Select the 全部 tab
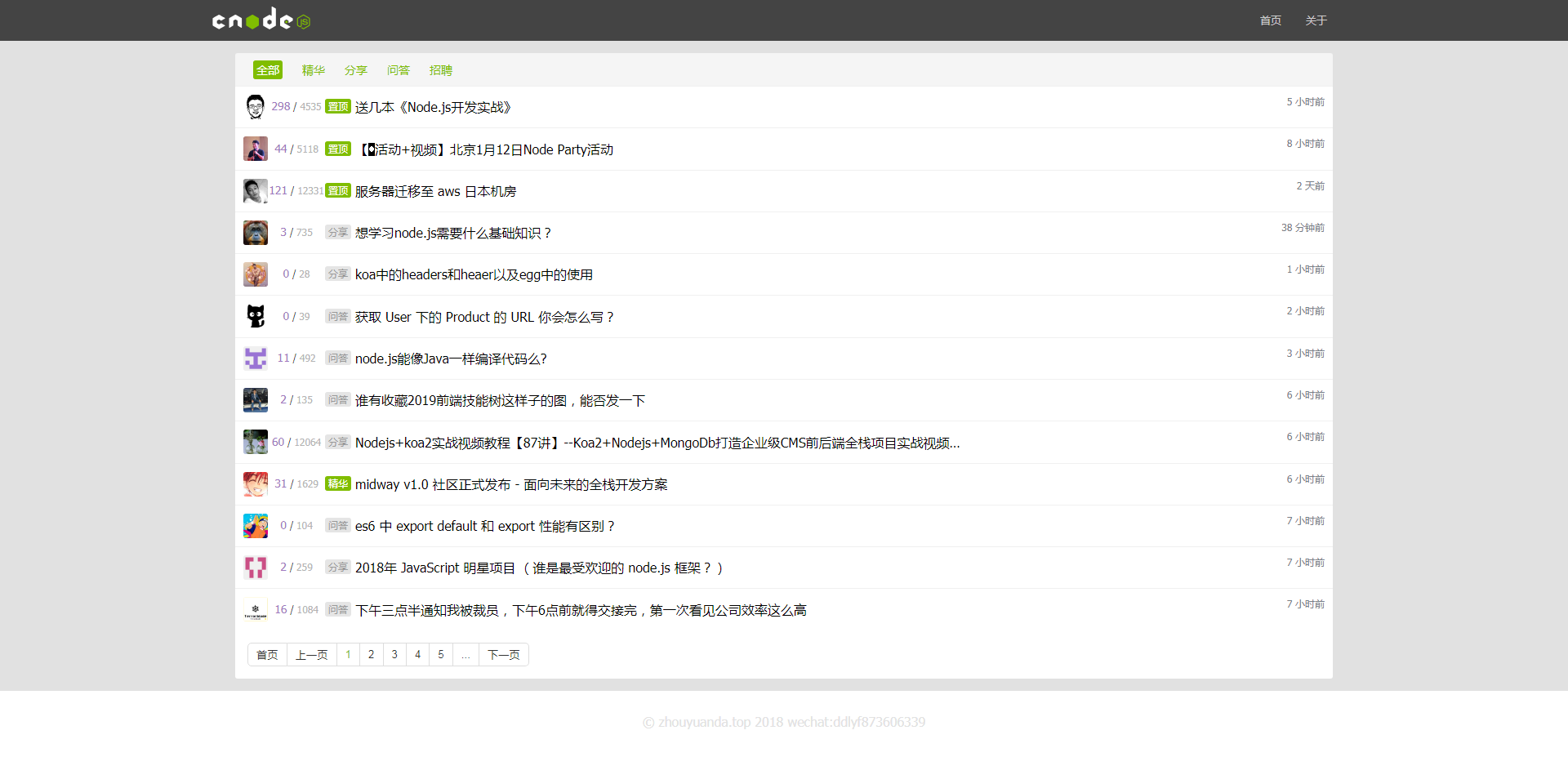This screenshot has width=1568, height=766. coord(268,70)
